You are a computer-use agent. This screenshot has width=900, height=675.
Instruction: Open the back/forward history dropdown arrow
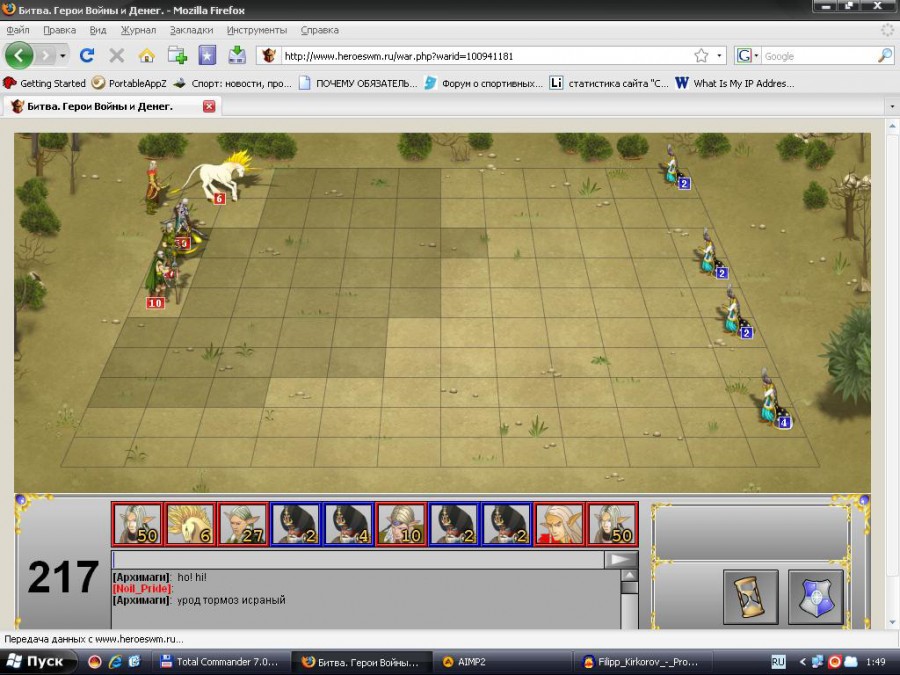point(63,56)
